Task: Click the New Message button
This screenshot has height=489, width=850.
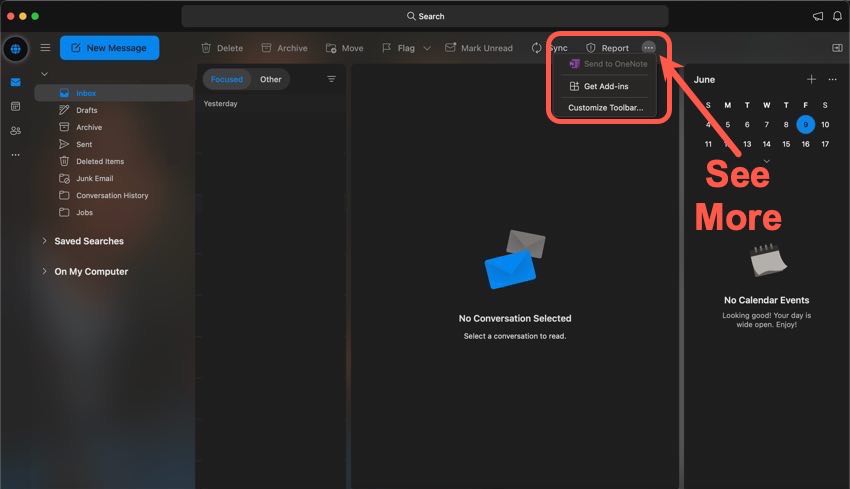Action: coord(110,48)
